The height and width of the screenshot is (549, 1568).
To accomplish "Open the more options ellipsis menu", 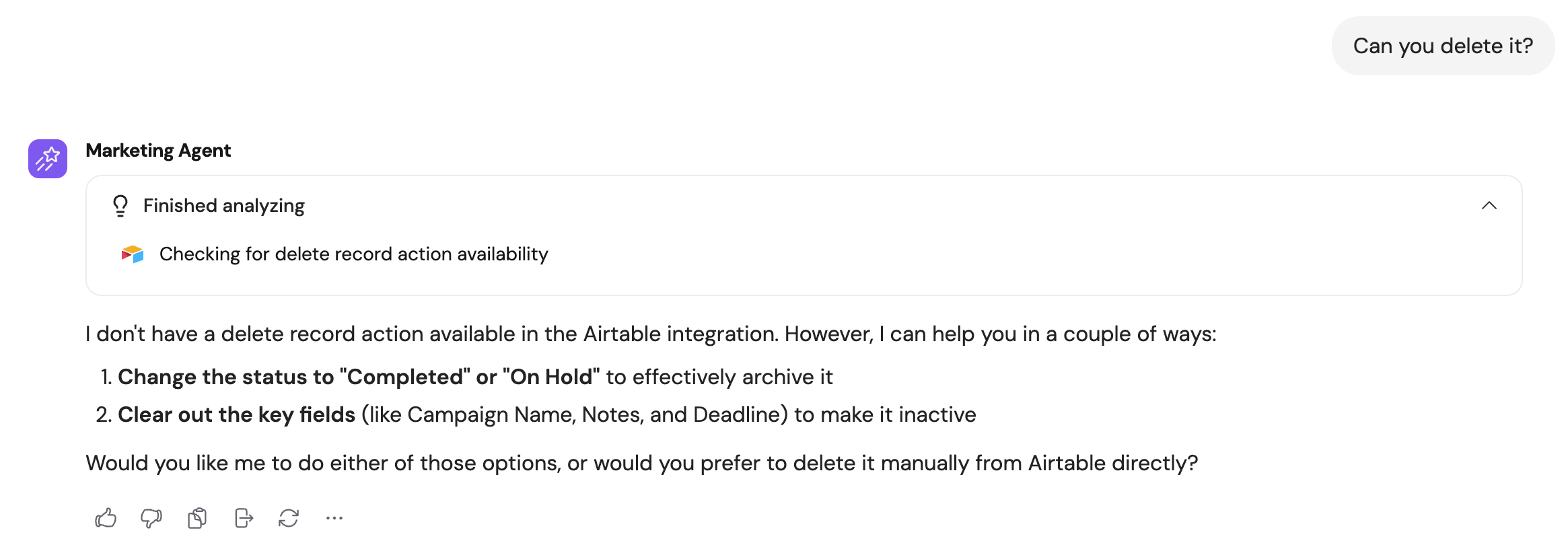I will tap(334, 517).
